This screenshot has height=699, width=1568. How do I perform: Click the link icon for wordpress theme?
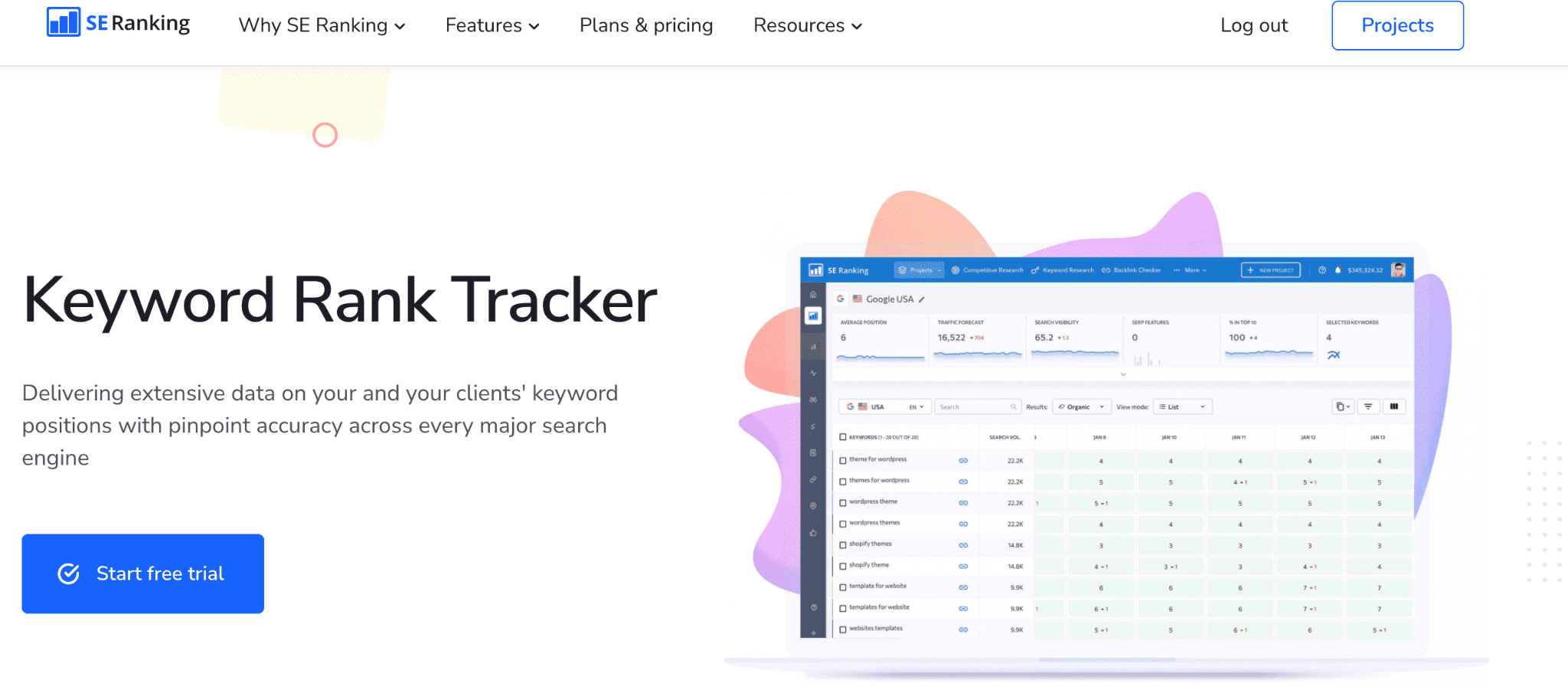coord(963,503)
